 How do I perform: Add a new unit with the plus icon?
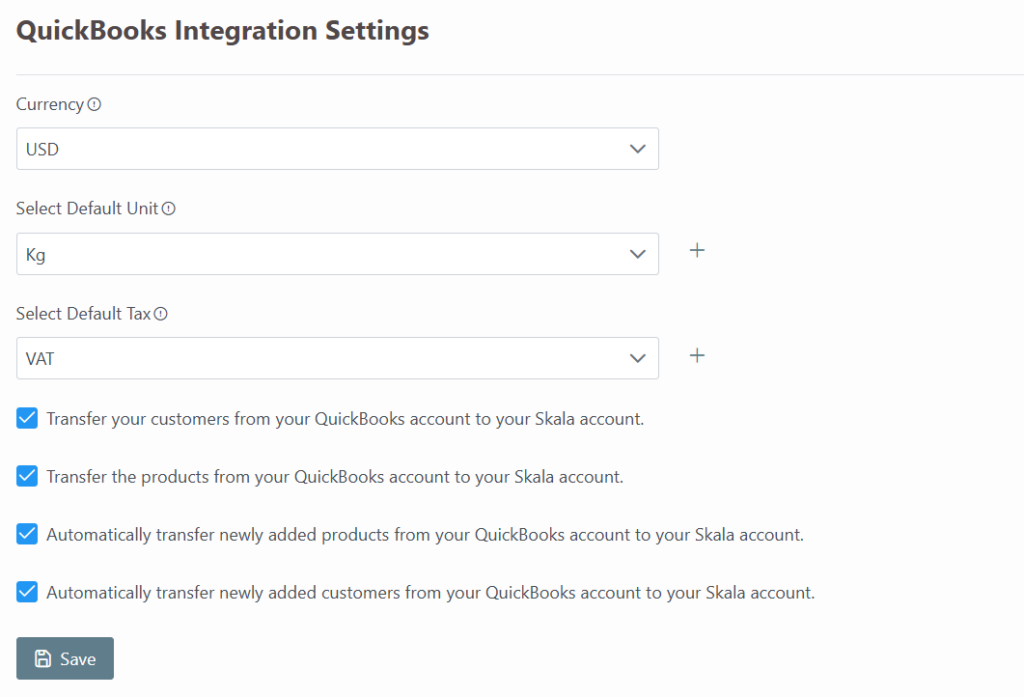click(698, 250)
